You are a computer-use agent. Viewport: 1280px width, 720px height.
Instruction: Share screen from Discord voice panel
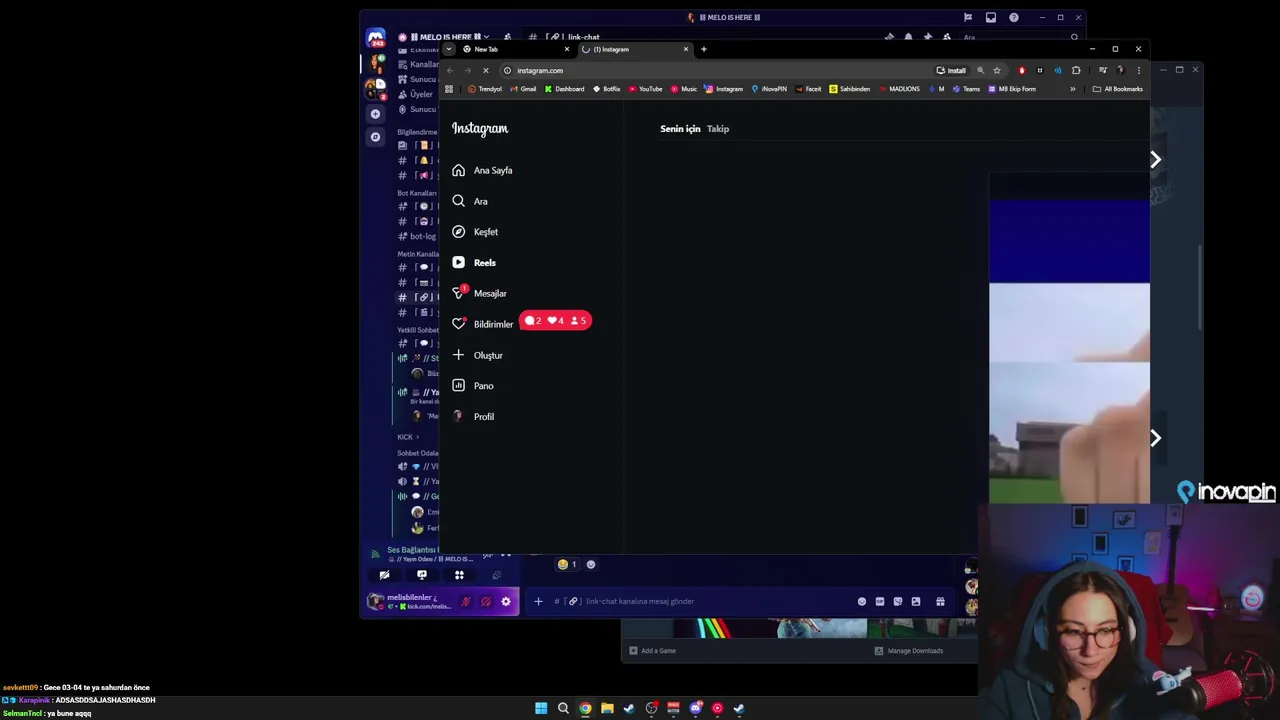[x=422, y=575]
